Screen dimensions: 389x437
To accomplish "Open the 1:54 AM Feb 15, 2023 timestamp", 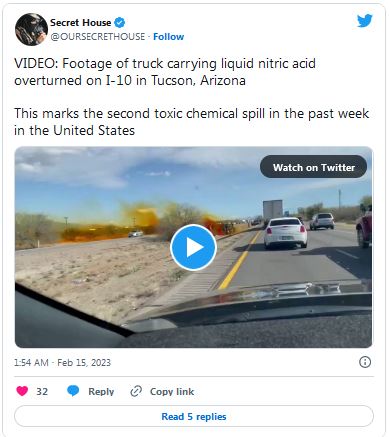I will point(62,363).
